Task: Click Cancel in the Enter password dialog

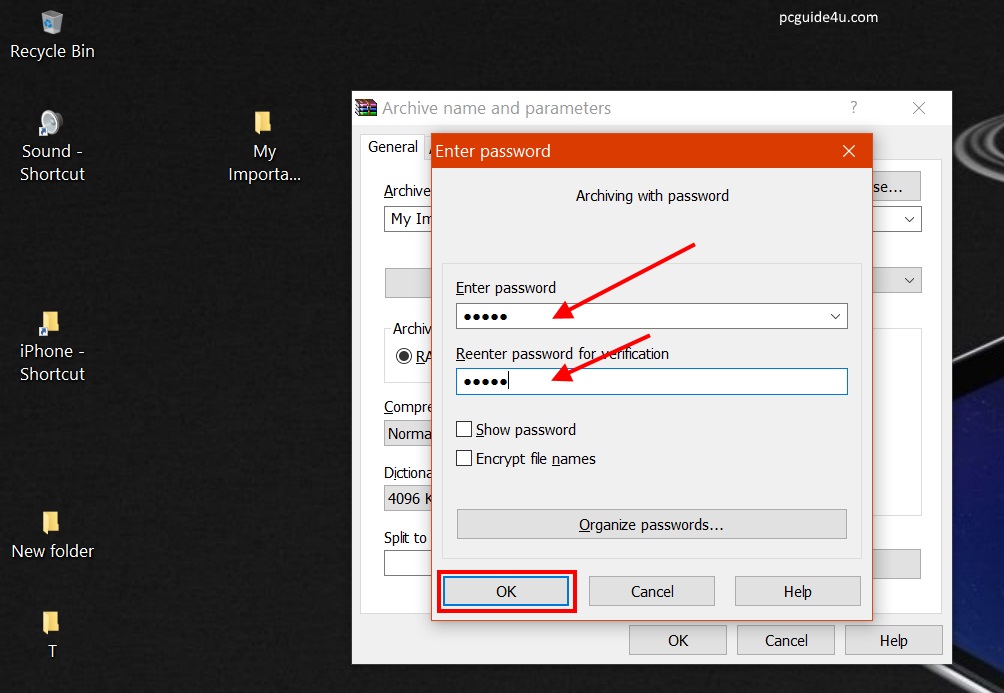Action: (x=651, y=591)
